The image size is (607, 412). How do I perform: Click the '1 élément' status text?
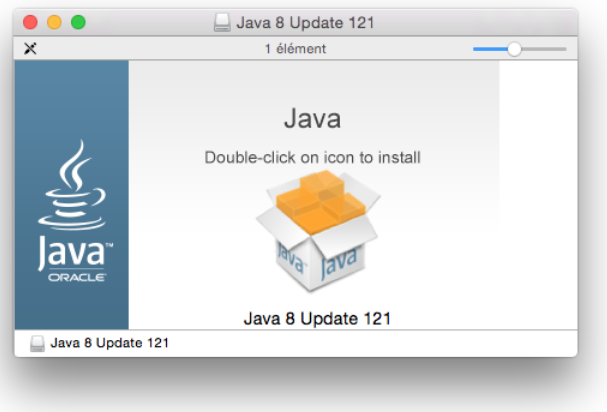[x=295, y=49]
